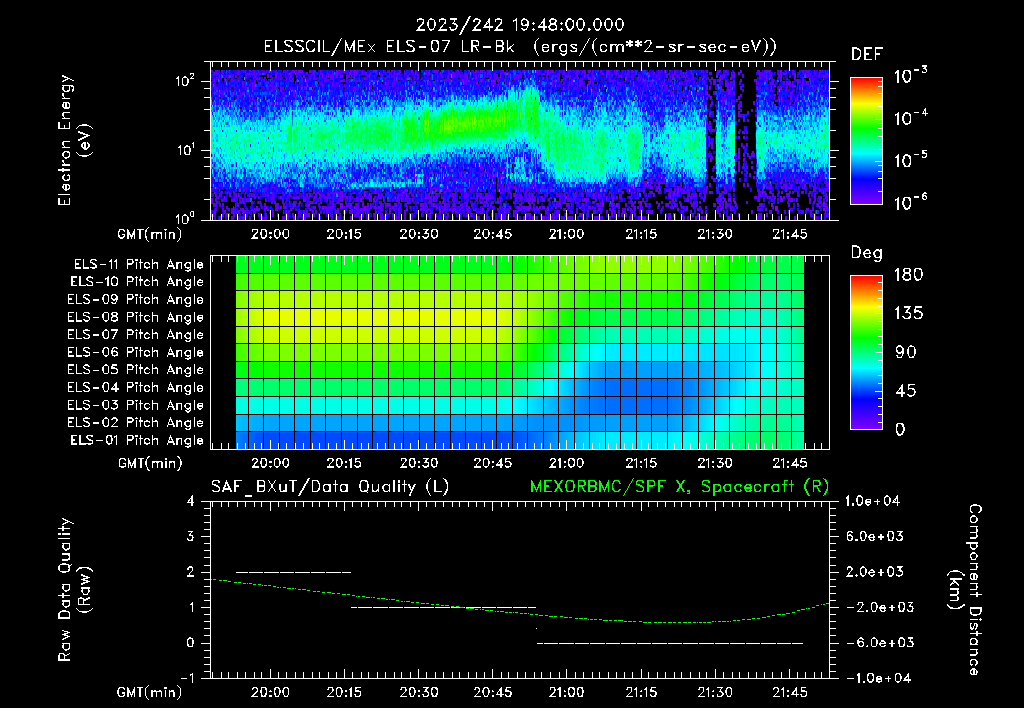Viewport: 1024px width, 708px height.
Task: Click the ELS-07 Pitch Angle row label
Action: [x=135, y=335]
